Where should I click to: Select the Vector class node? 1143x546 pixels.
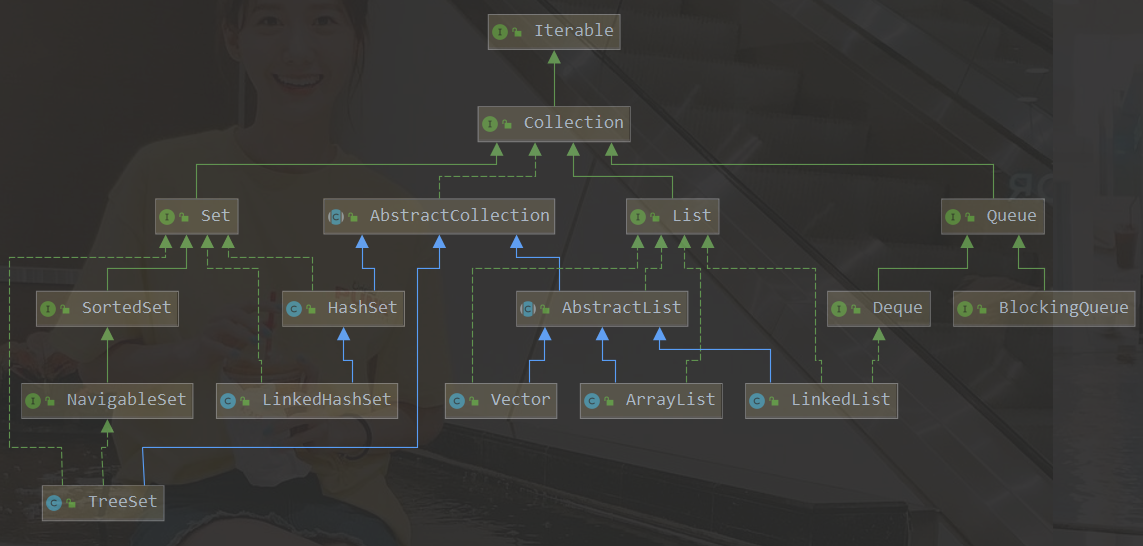[x=501, y=400]
